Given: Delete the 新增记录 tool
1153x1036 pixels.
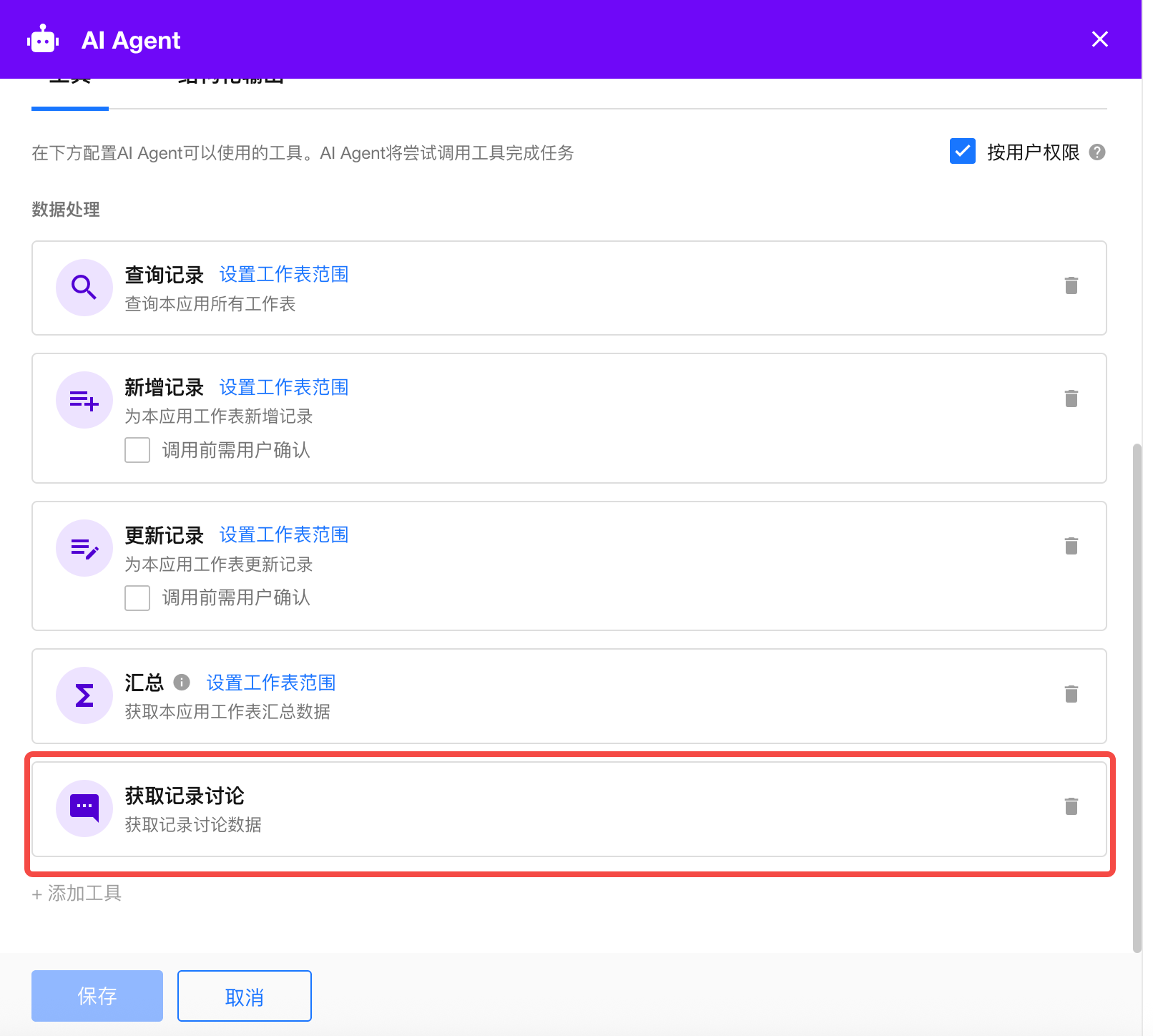Looking at the screenshot, I should (x=1071, y=399).
